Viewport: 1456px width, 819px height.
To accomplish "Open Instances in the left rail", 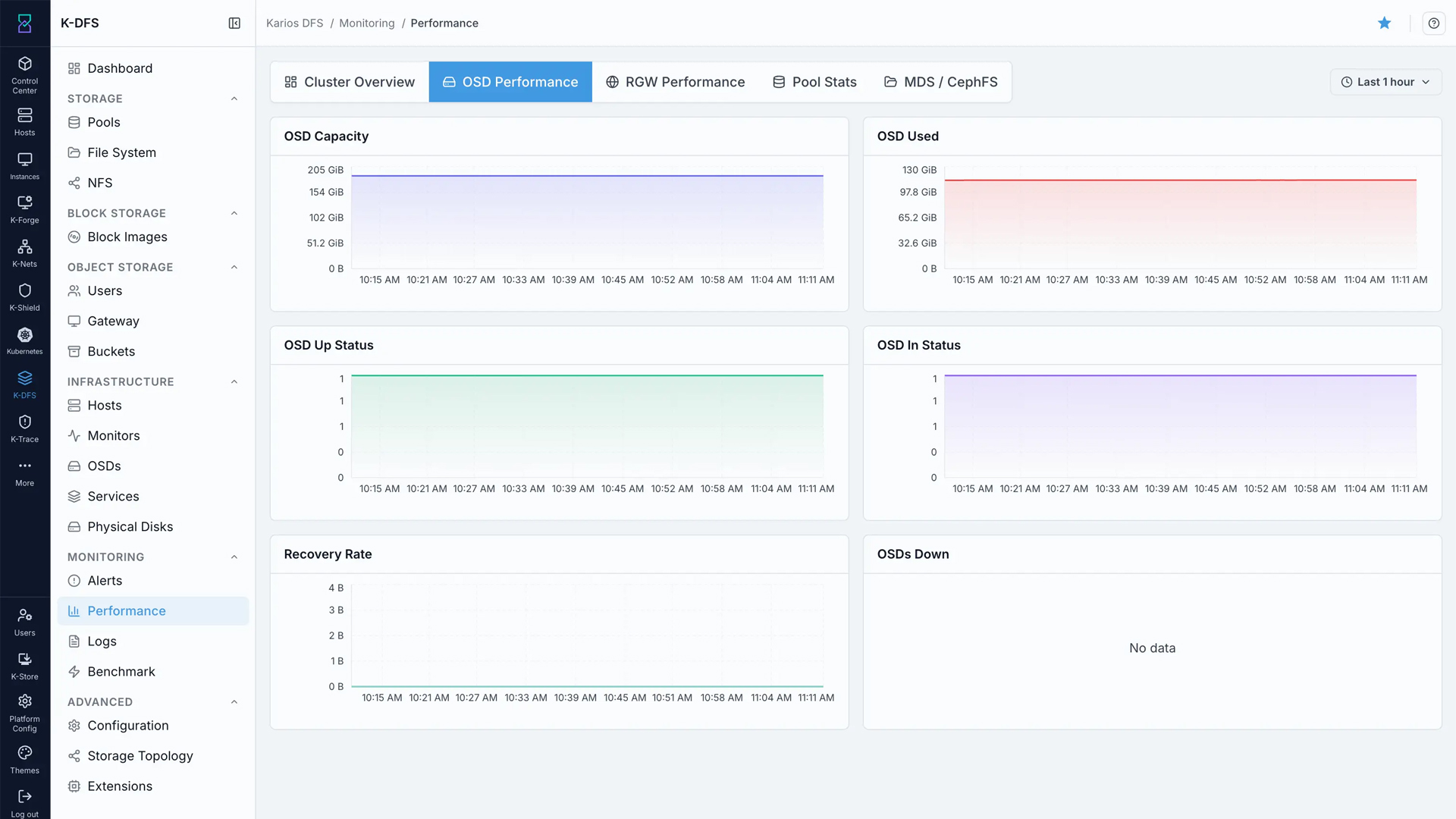I will click(x=24, y=166).
